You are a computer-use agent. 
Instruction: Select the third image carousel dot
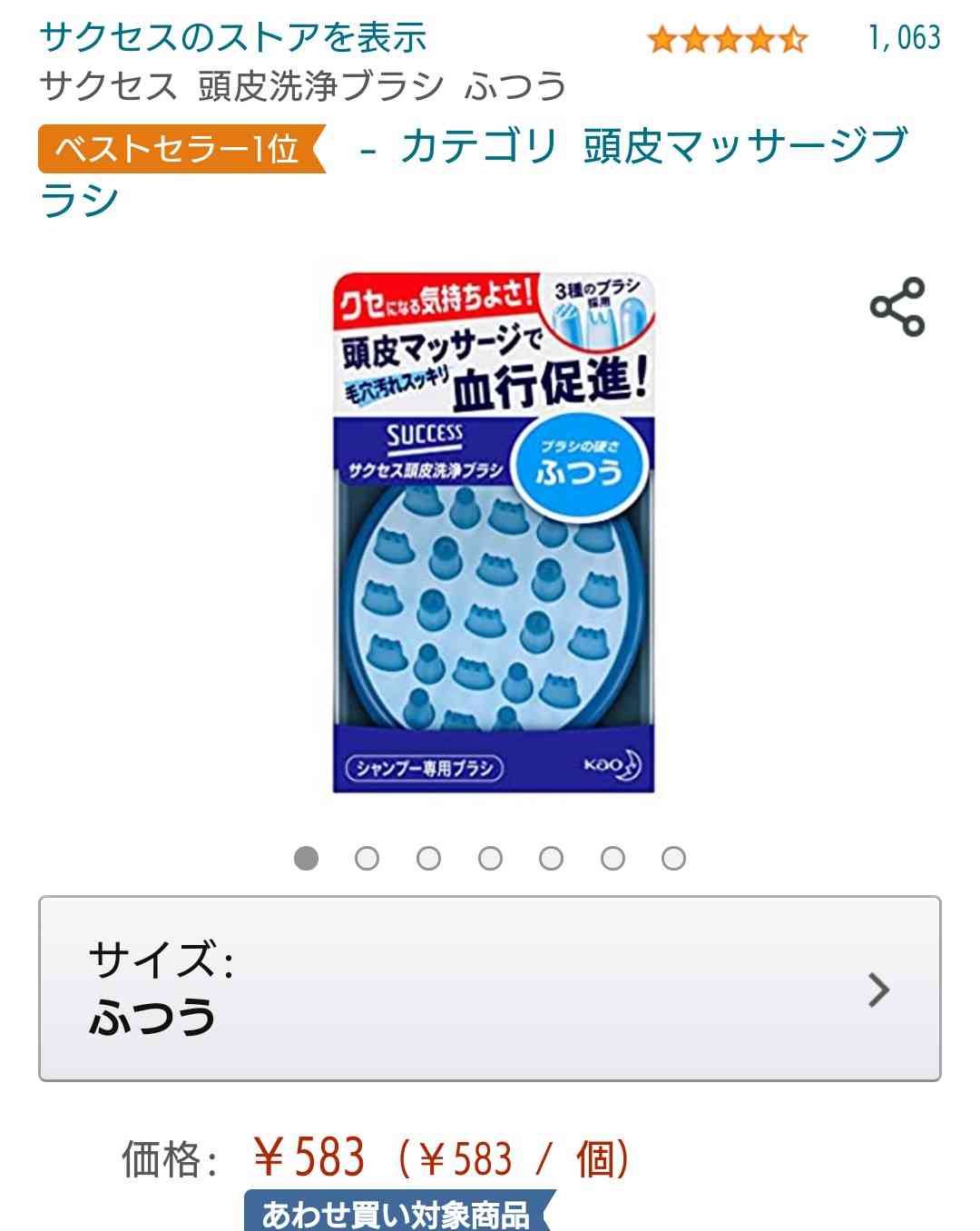pyautogui.click(x=428, y=858)
